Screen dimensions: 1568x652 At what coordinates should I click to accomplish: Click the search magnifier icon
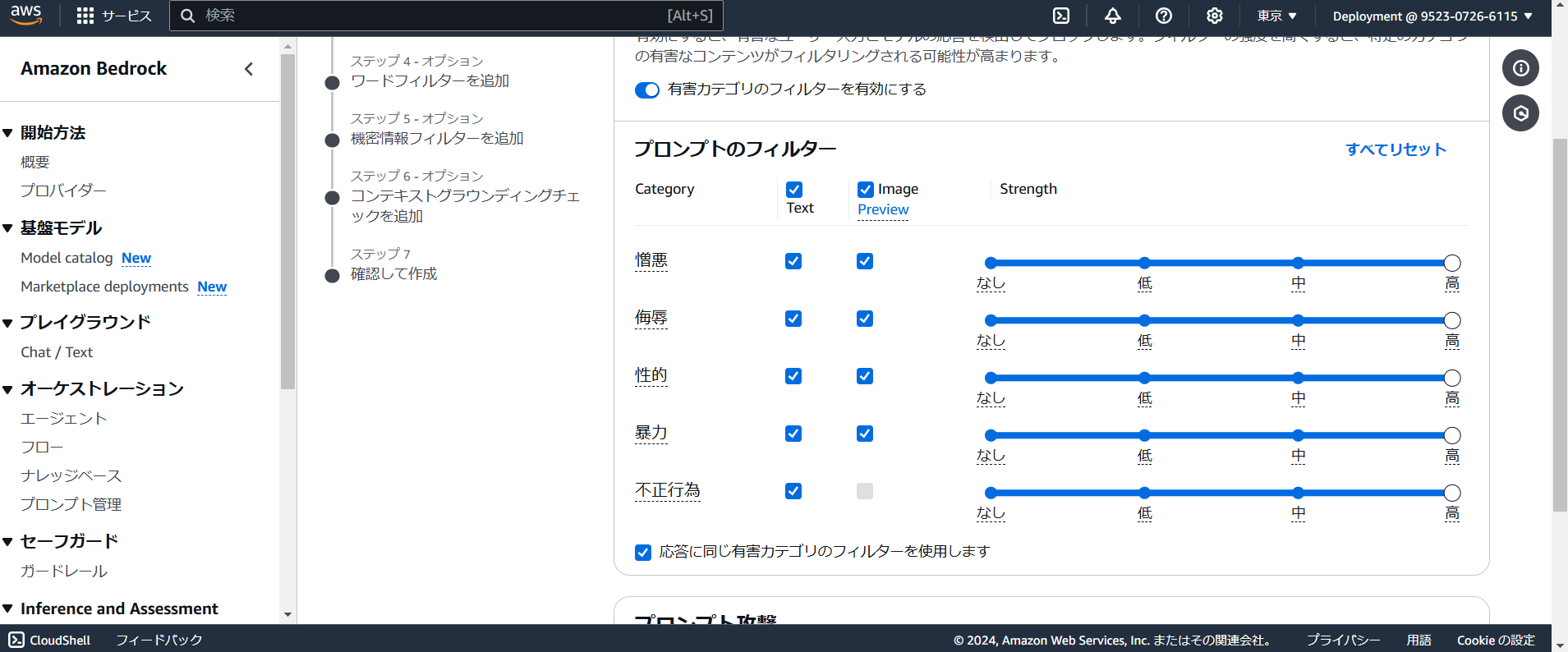coord(188,16)
